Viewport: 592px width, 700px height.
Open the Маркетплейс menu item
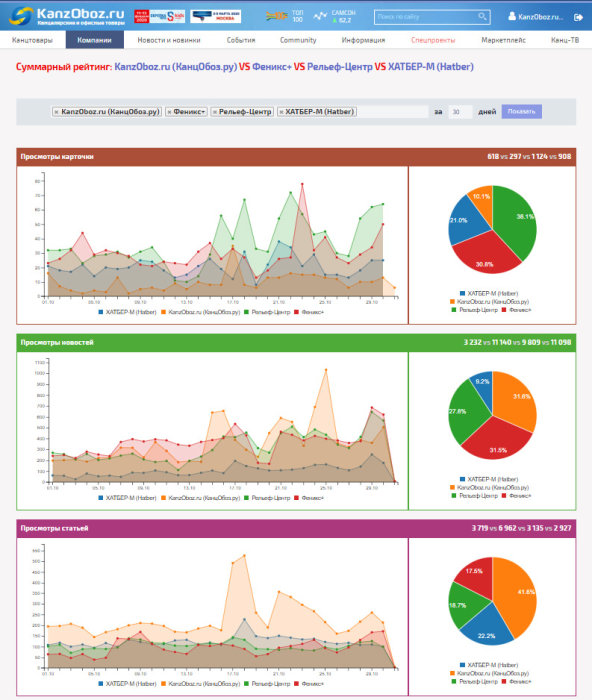pos(504,40)
